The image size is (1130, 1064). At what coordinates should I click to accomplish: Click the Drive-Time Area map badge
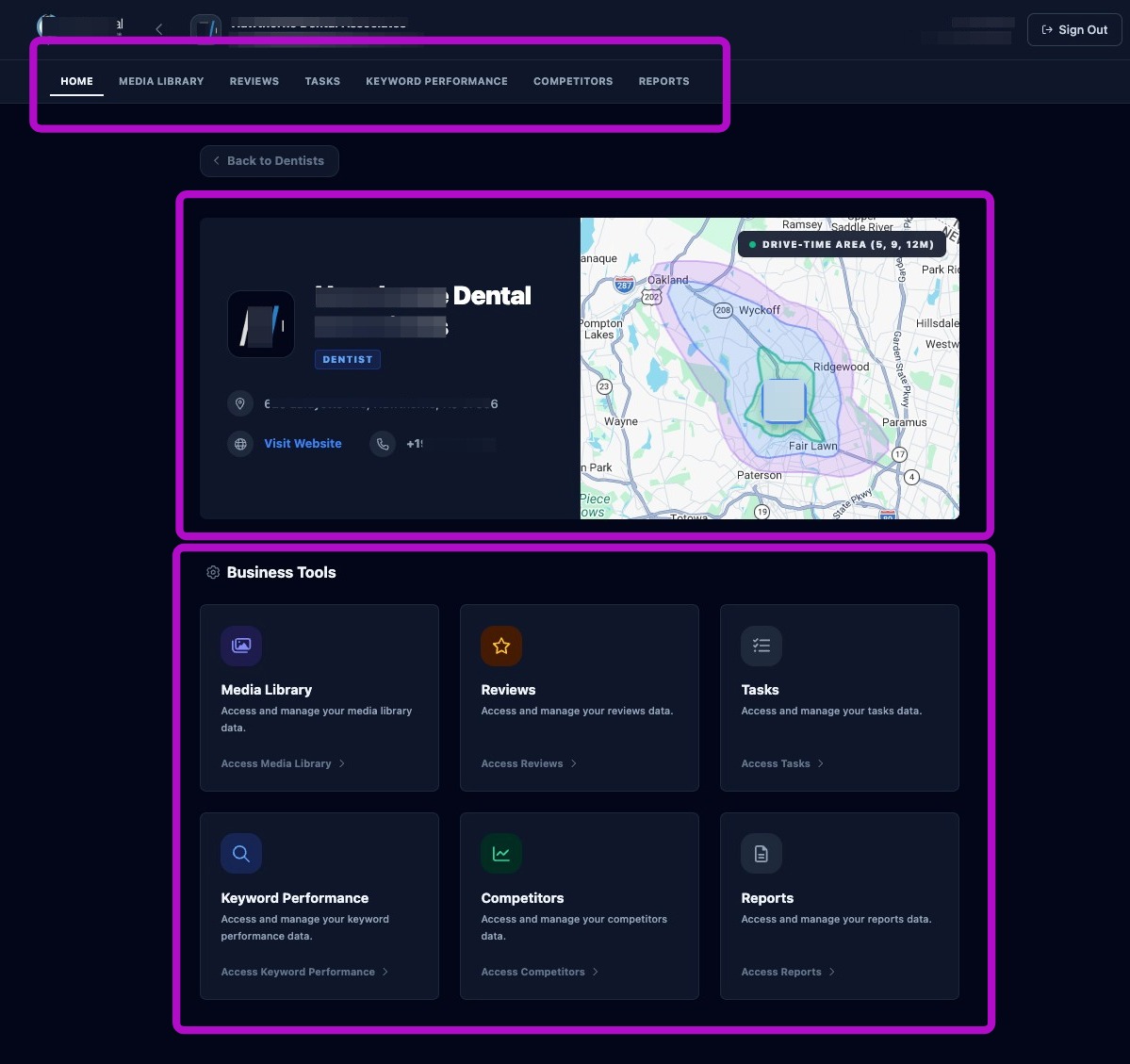tap(842, 244)
